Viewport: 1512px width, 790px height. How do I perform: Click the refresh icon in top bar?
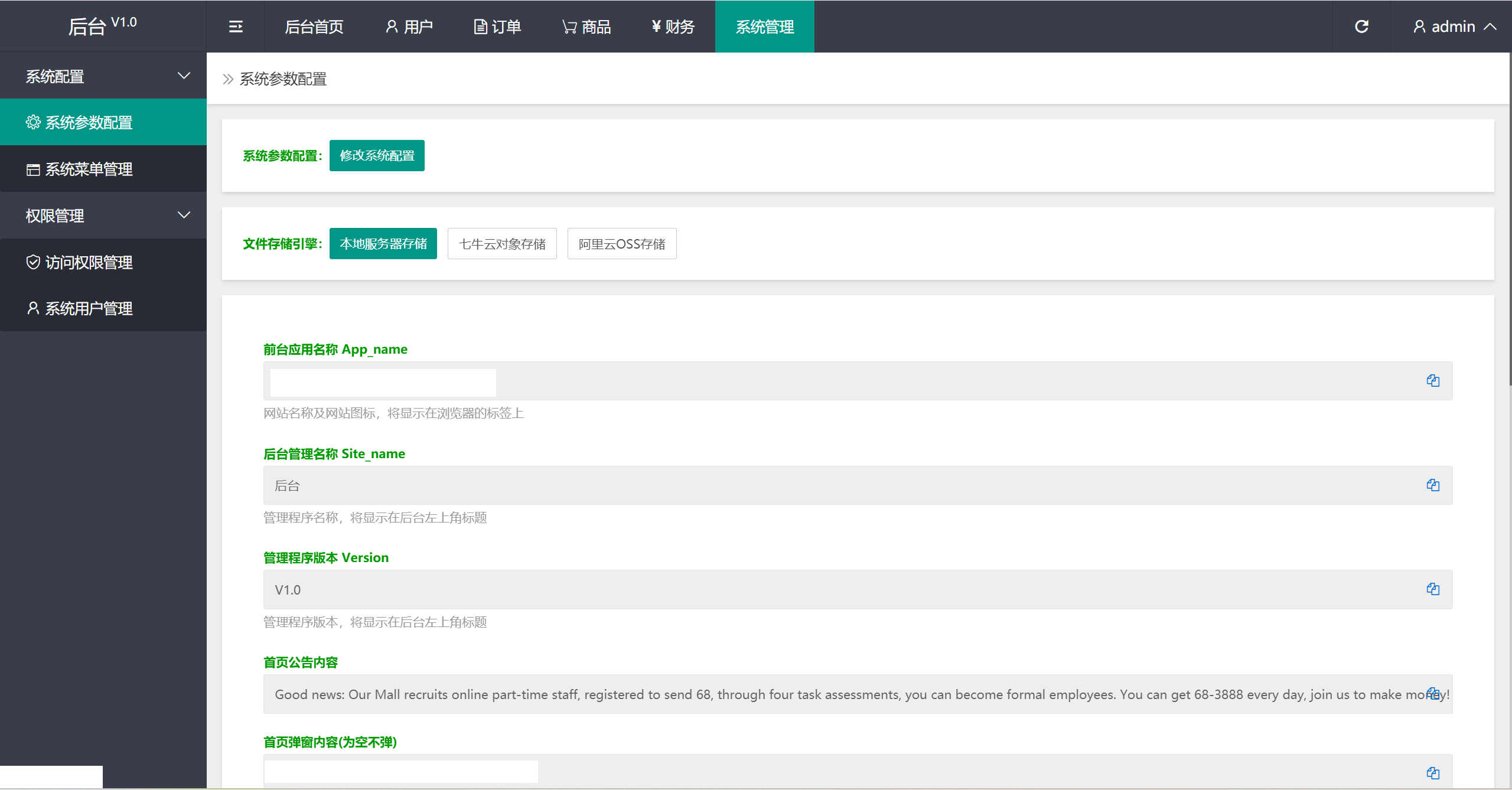click(x=1361, y=27)
